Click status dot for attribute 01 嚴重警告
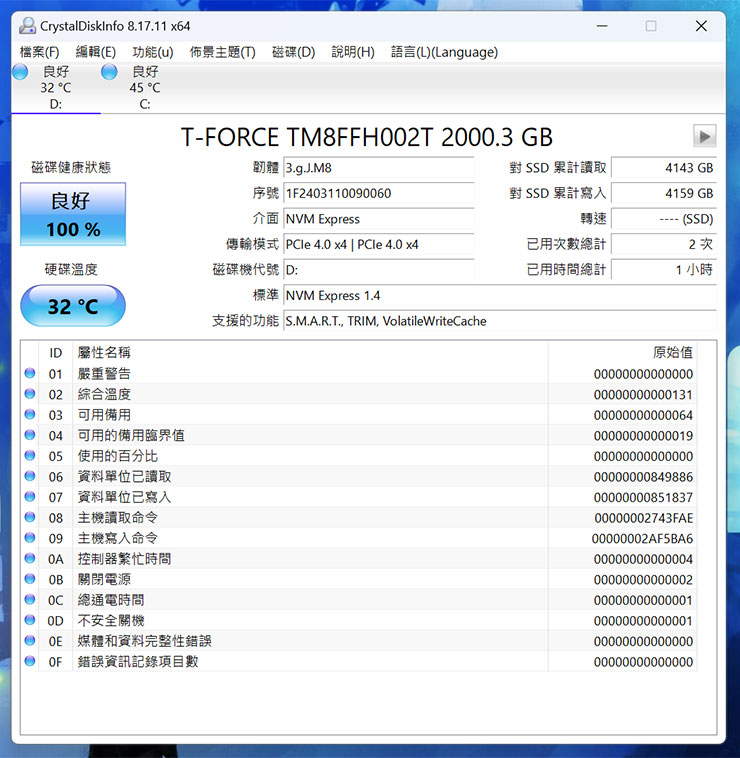Viewport: 740px width, 758px height. pyautogui.click(x=30, y=373)
